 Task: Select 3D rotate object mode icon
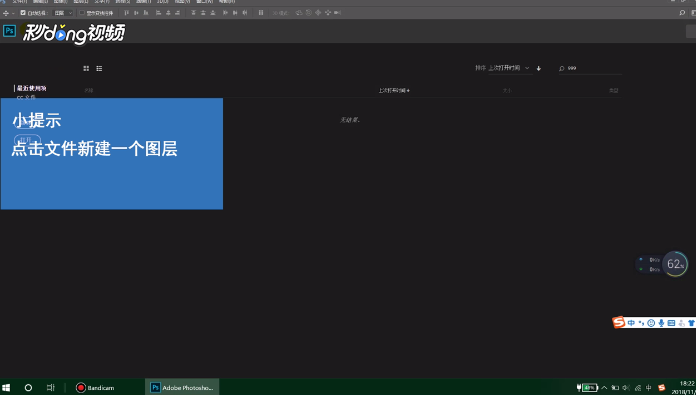click(x=299, y=13)
